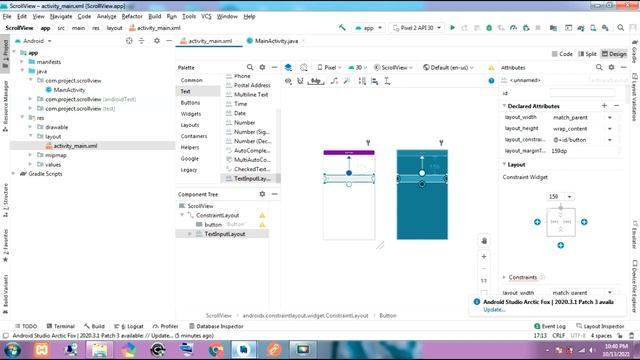Click the blue help question mark icon
Screen dimensions: 640x360
(491, 81)
